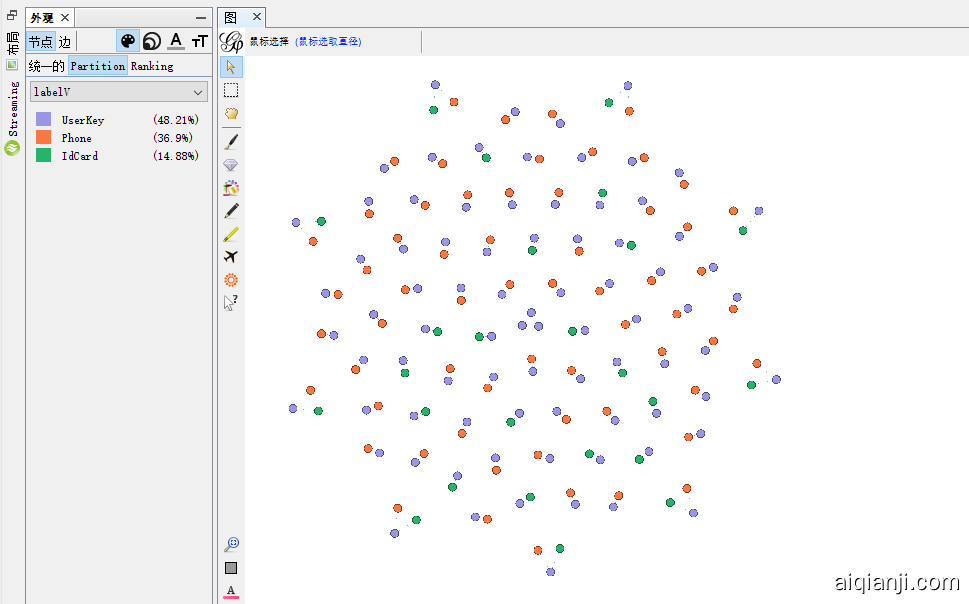Pick the diamond node sizer tool
Image resolution: width=969 pixels, height=604 pixels.
coord(231,164)
